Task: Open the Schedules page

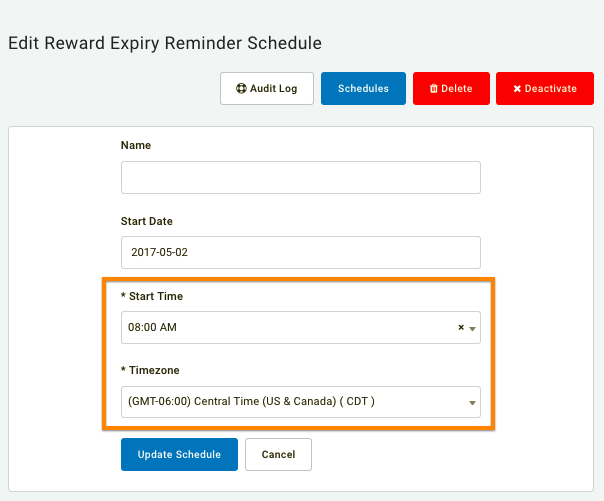Action: tap(363, 89)
